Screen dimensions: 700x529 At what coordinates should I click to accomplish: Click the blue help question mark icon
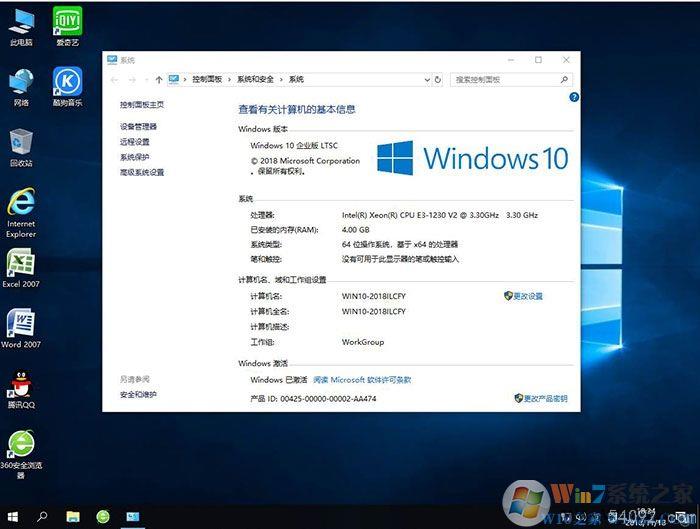(x=574, y=97)
